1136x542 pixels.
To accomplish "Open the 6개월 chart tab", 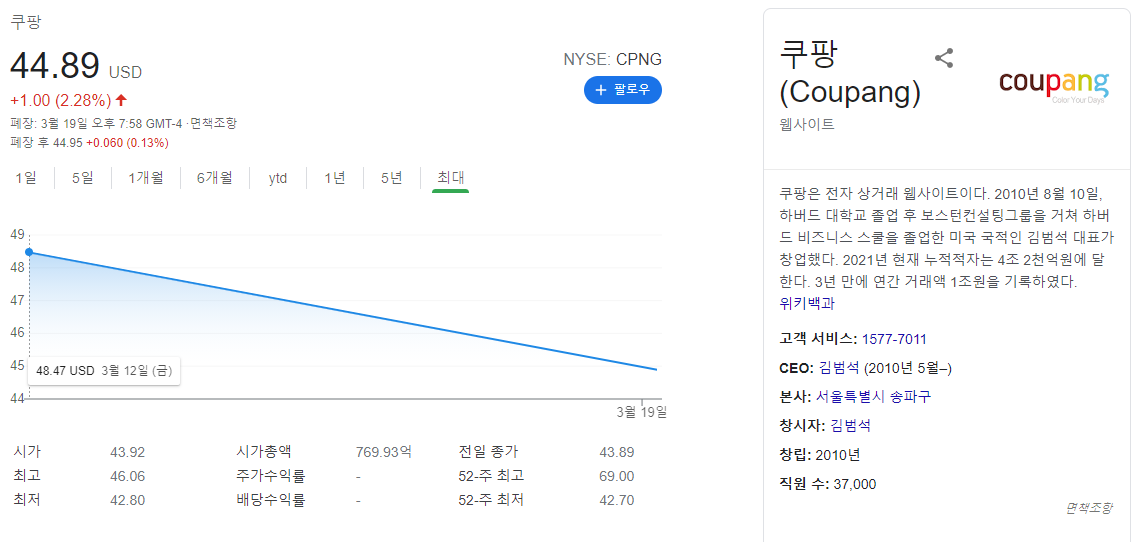I will pyautogui.click(x=214, y=178).
